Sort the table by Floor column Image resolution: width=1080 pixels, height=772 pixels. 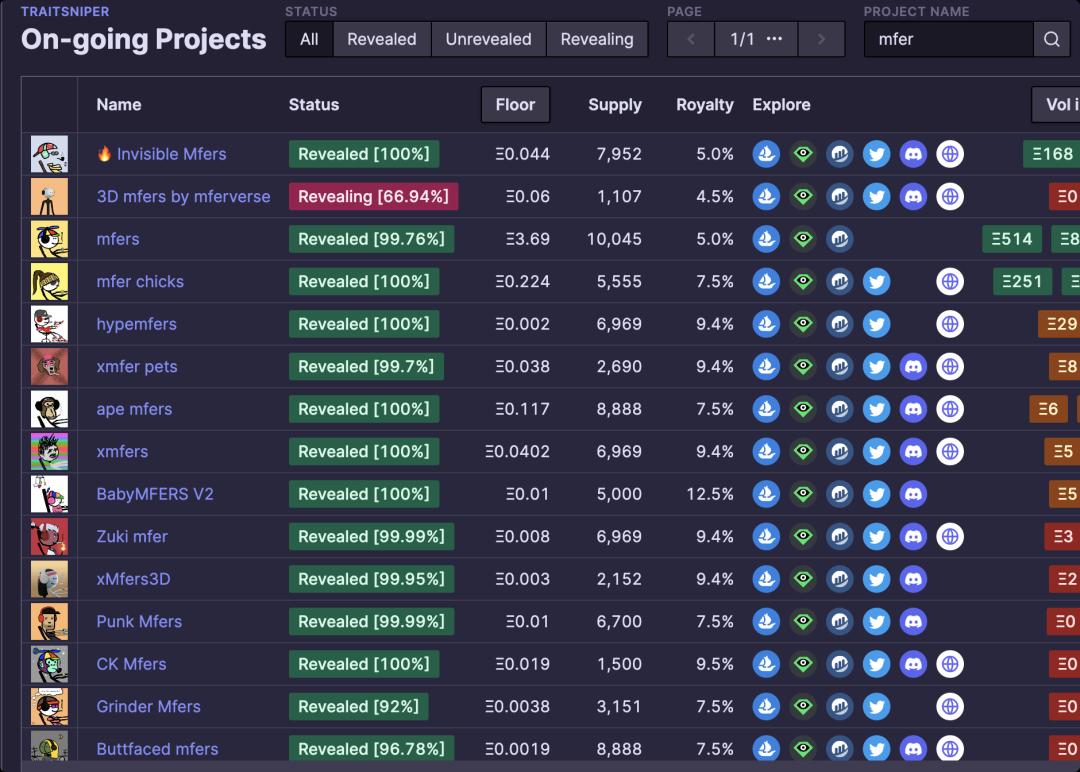[x=515, y=105]
